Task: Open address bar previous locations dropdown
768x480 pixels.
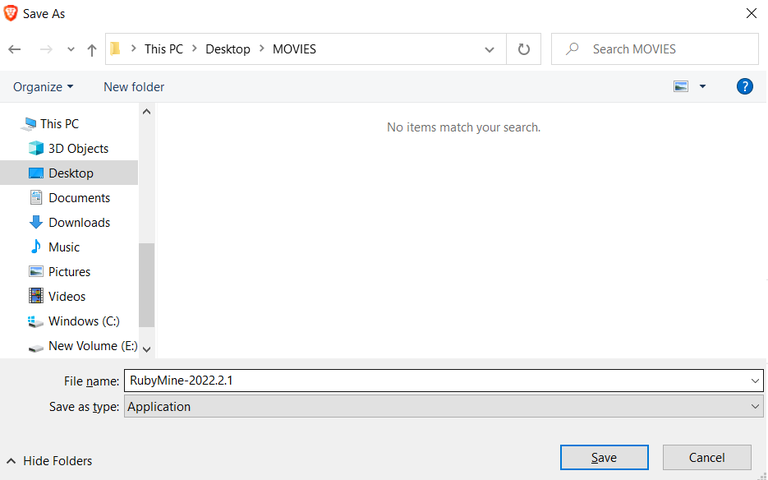Action: pos(489,49)
